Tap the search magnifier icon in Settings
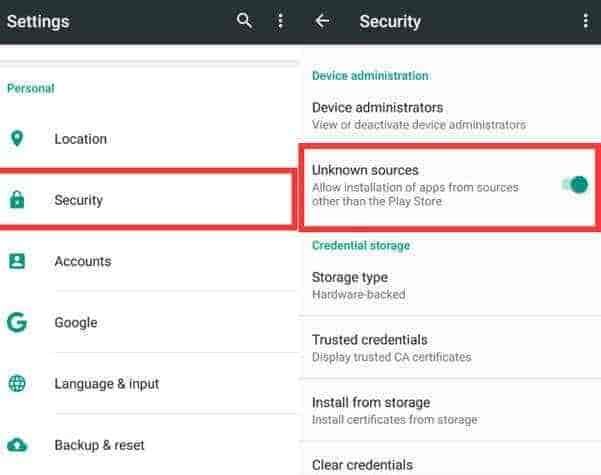The height and width of the screenshot is (475, 601). 244,21
